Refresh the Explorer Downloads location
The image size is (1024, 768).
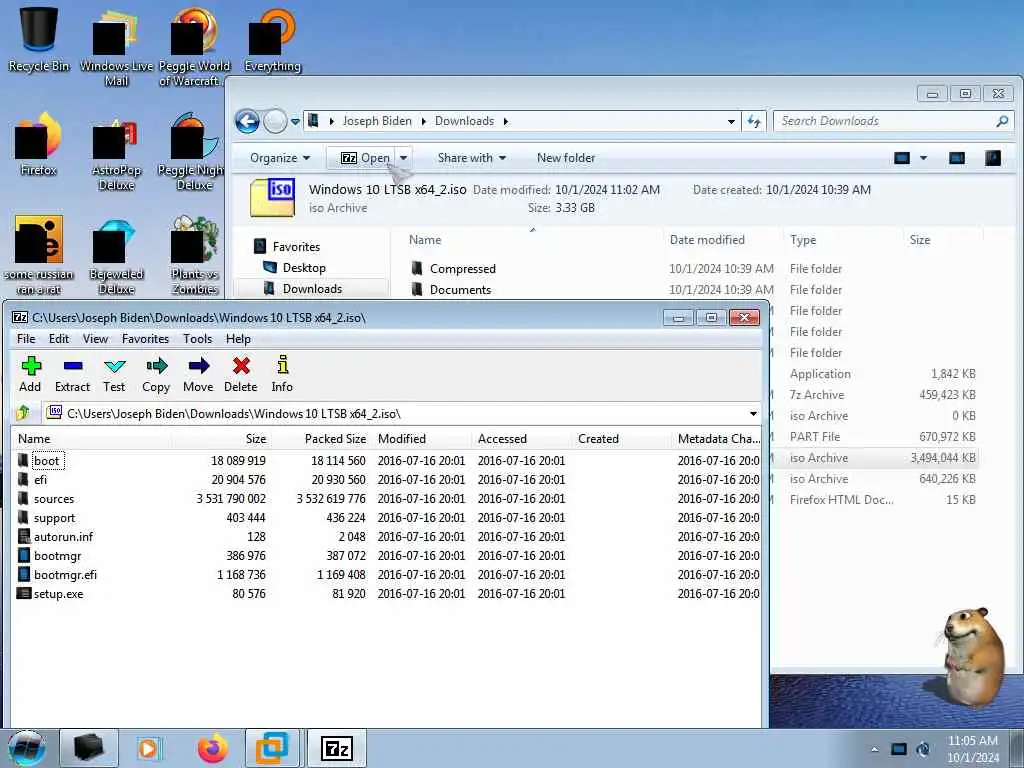point(754,121)
